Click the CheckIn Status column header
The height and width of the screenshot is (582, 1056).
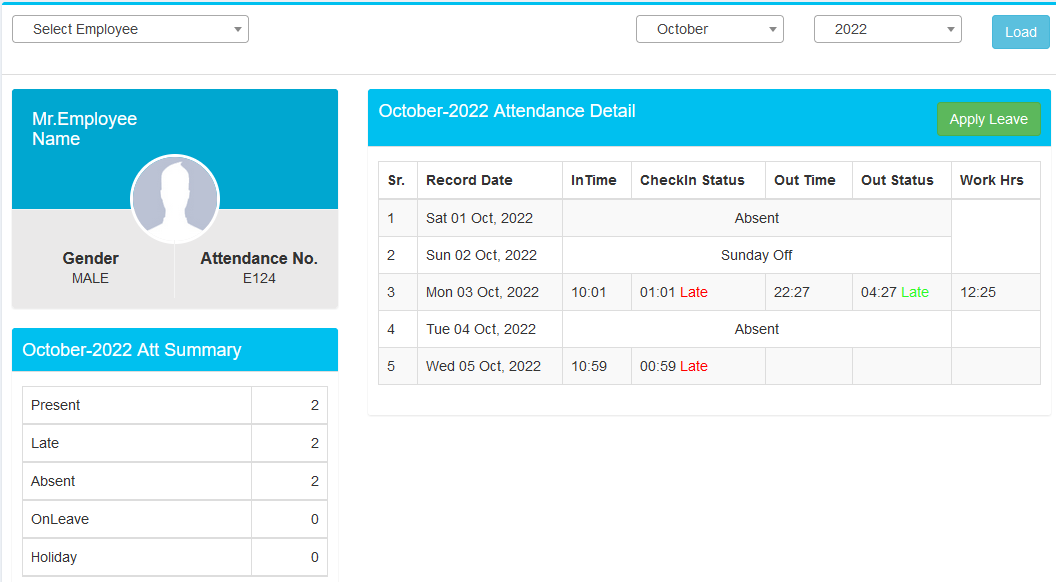pos(692,180)
